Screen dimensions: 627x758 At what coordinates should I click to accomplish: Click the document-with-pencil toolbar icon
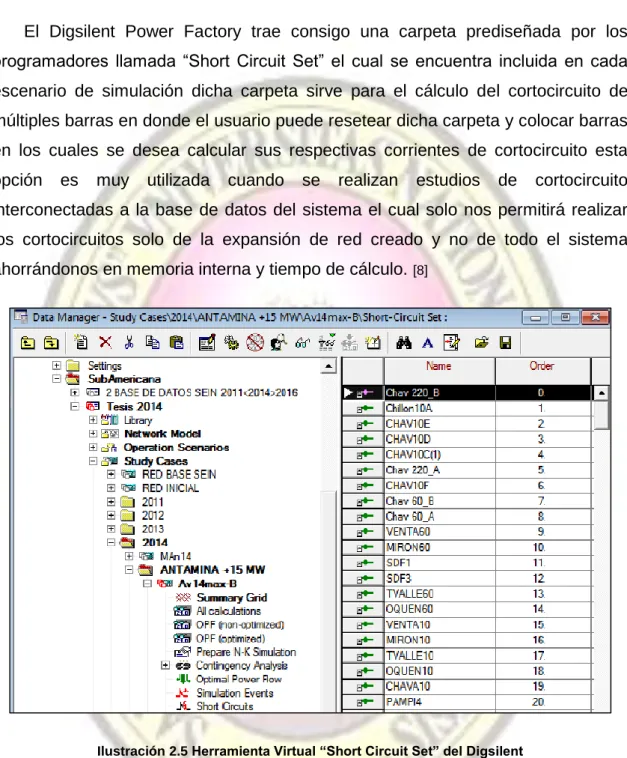point(451,342)
